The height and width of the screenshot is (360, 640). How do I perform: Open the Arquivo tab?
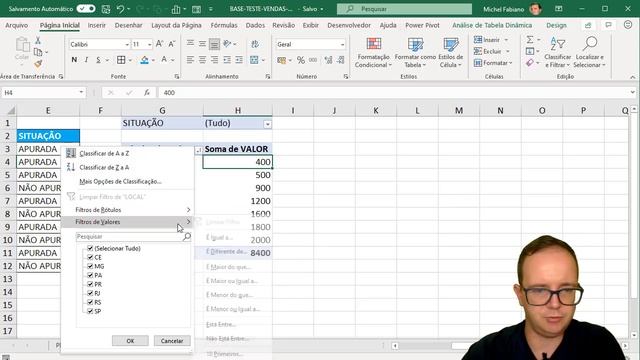(x=17, y=25)
